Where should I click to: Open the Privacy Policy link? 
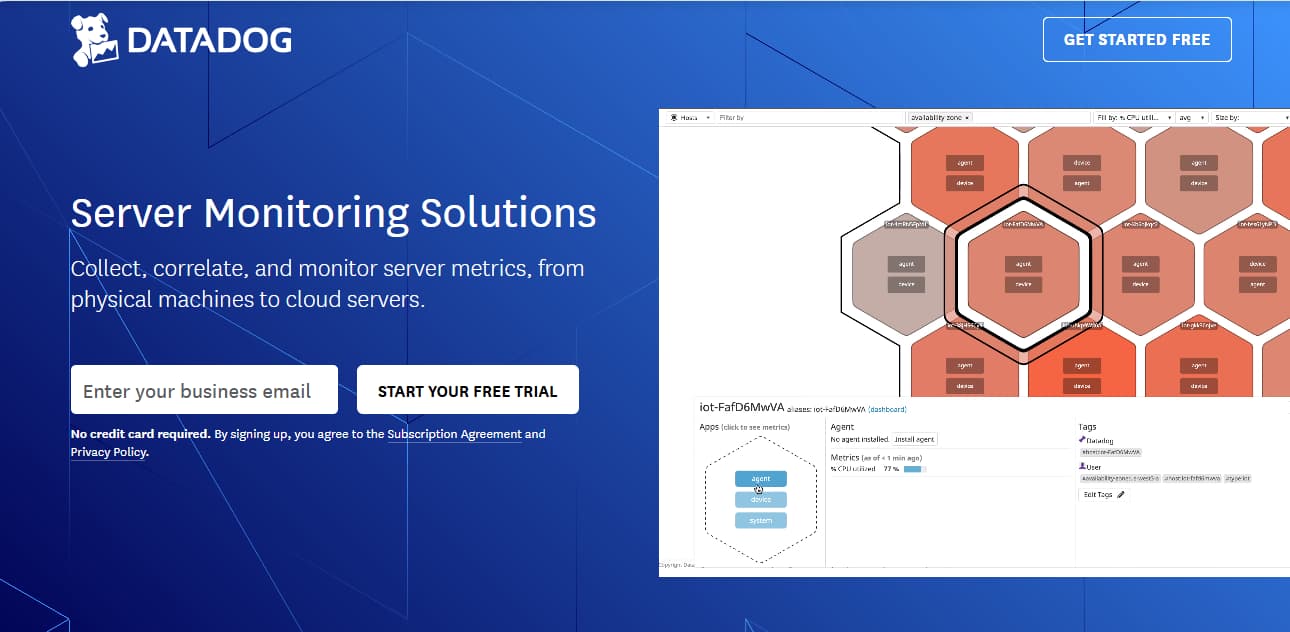coord(109,452)
